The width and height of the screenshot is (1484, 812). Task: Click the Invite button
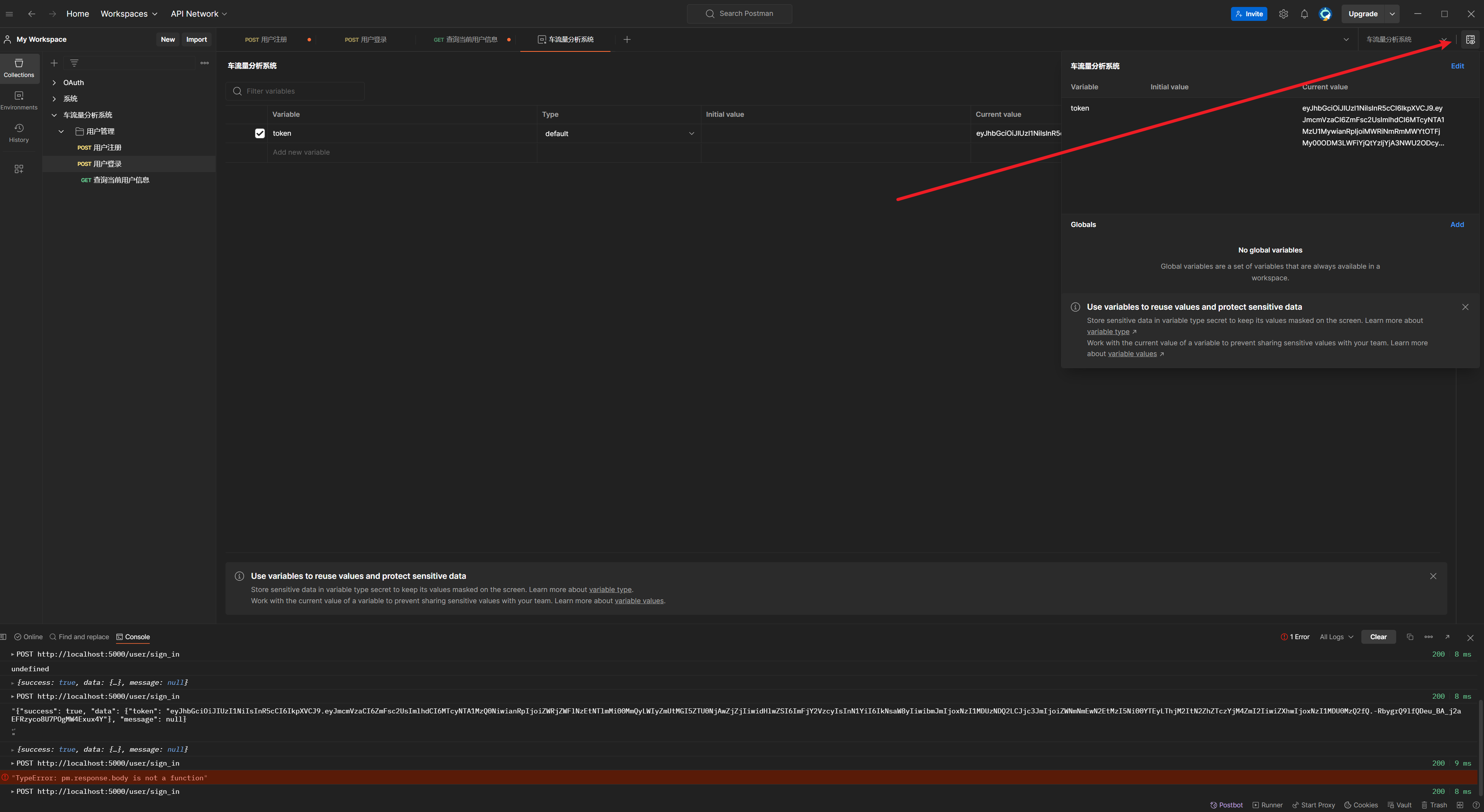pos(1248,14)
